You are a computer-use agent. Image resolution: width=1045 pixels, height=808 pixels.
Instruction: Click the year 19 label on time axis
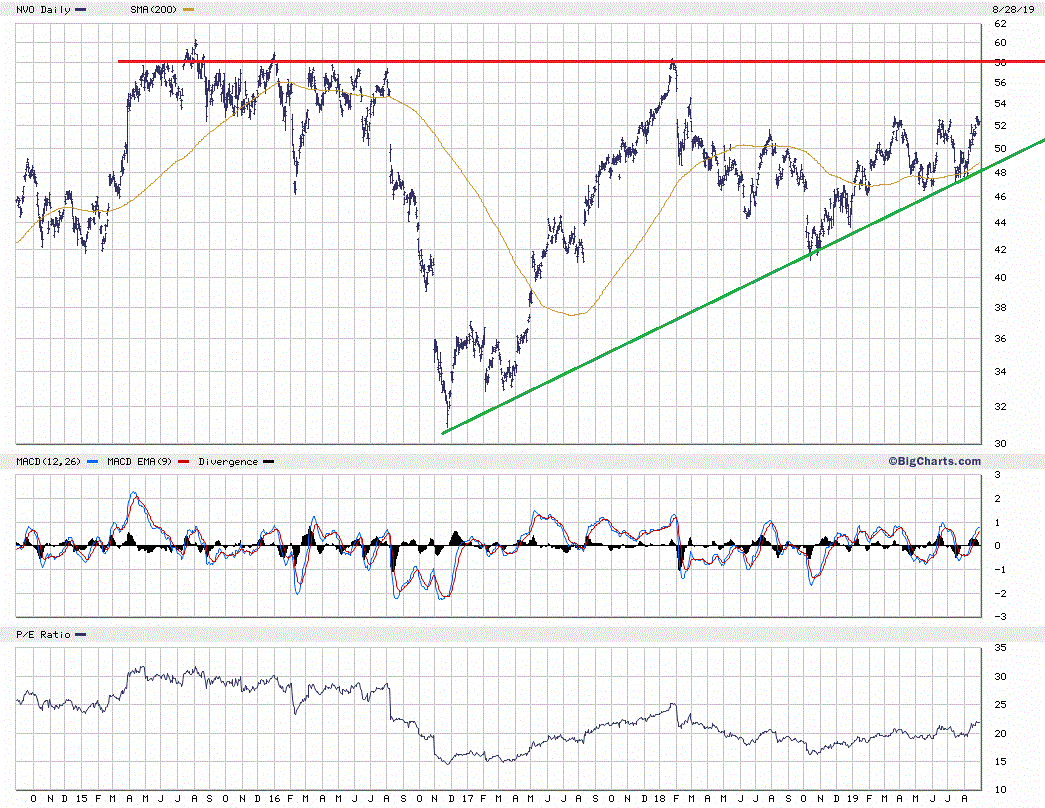tap(852, 798)
